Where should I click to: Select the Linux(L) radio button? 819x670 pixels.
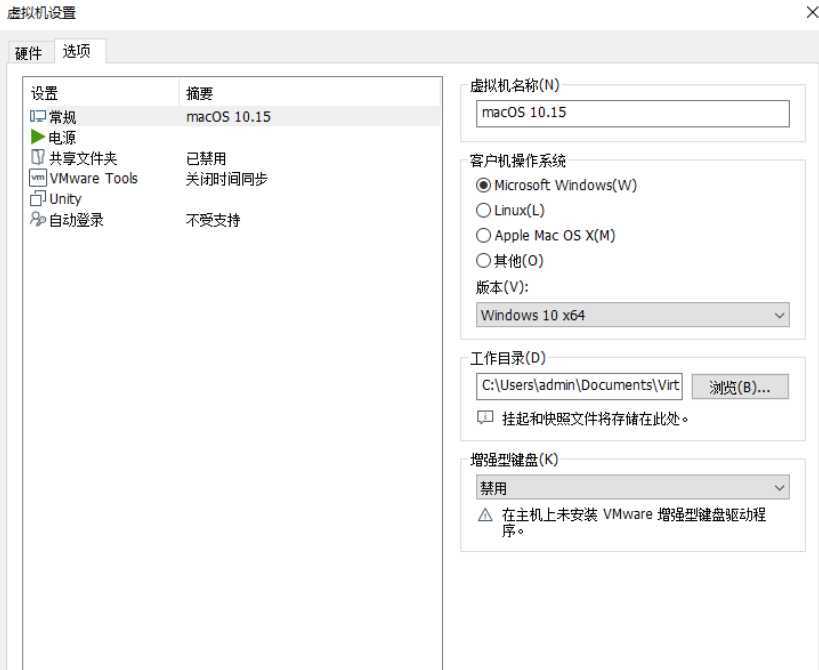483,210
